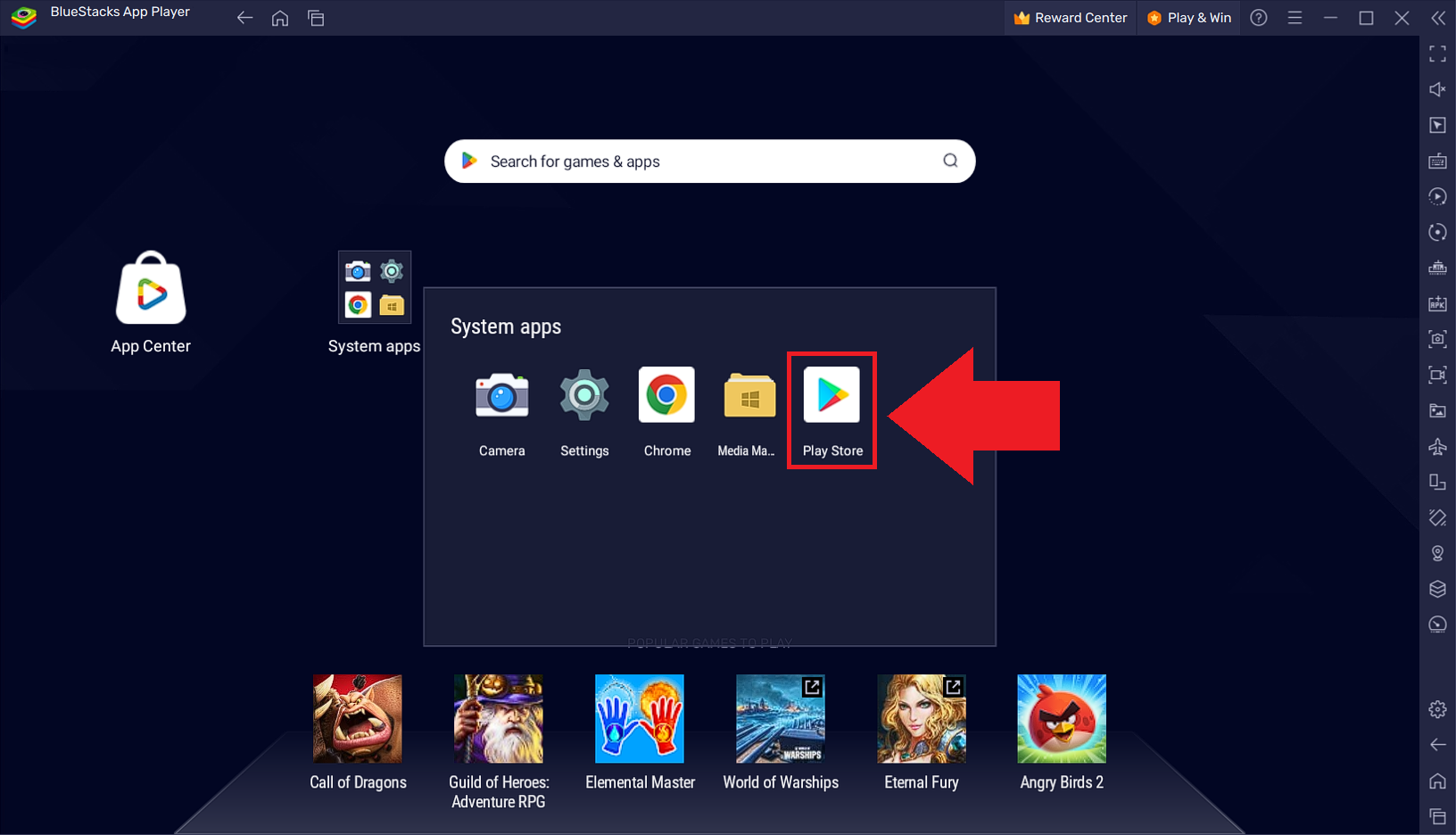Open the help question mark icon
1456x835 pixels.
[1259, 18]
